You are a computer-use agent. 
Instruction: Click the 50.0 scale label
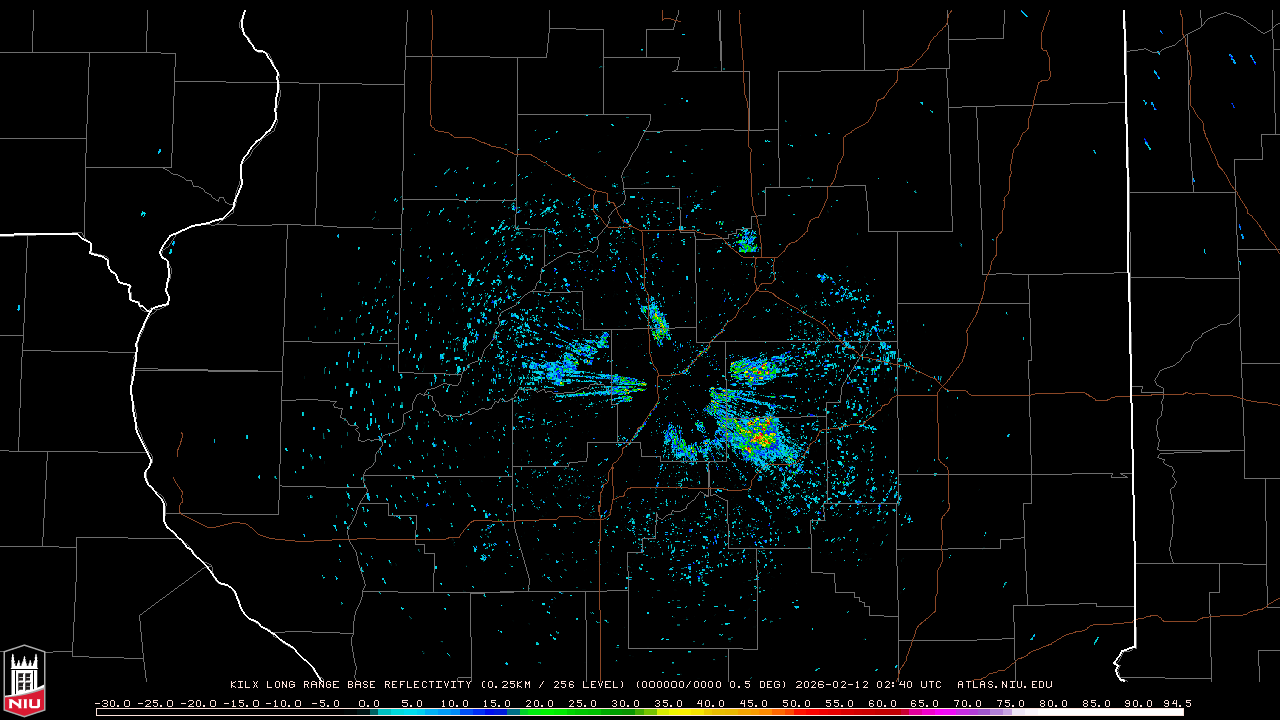(x=797, y=703)
